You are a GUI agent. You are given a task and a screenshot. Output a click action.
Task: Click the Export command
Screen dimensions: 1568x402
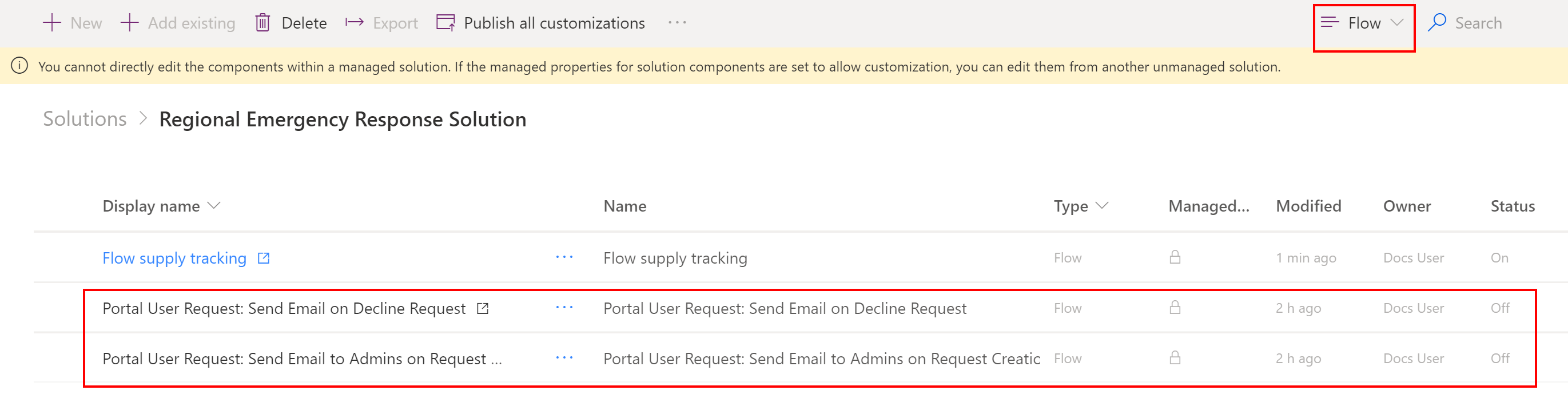[x=381, y=23]
